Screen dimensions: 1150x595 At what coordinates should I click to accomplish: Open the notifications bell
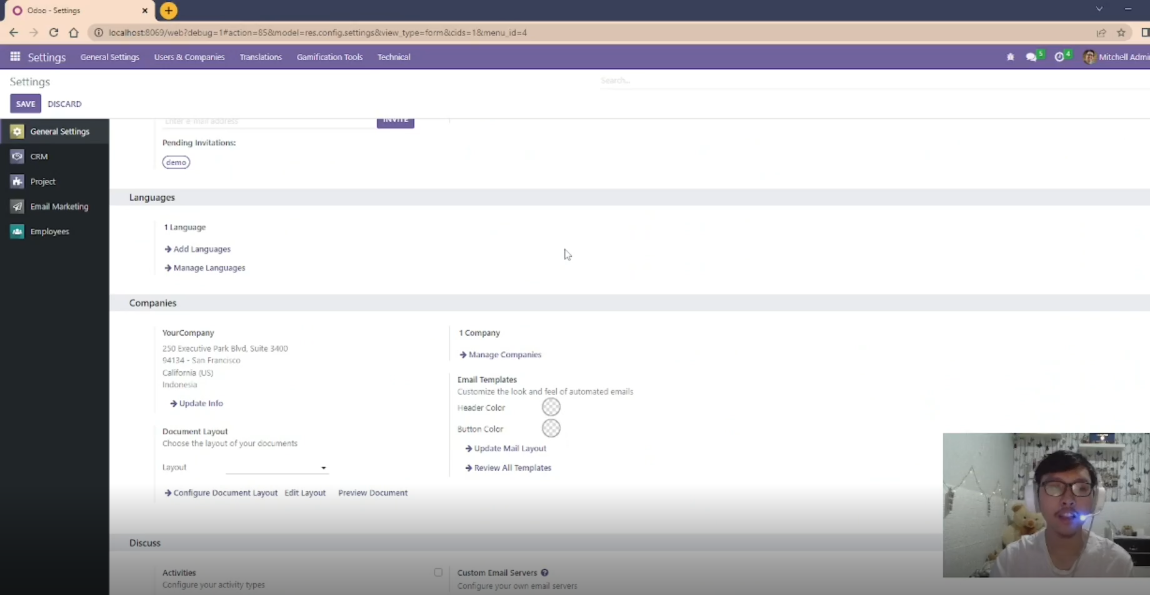pos(1010,57)
